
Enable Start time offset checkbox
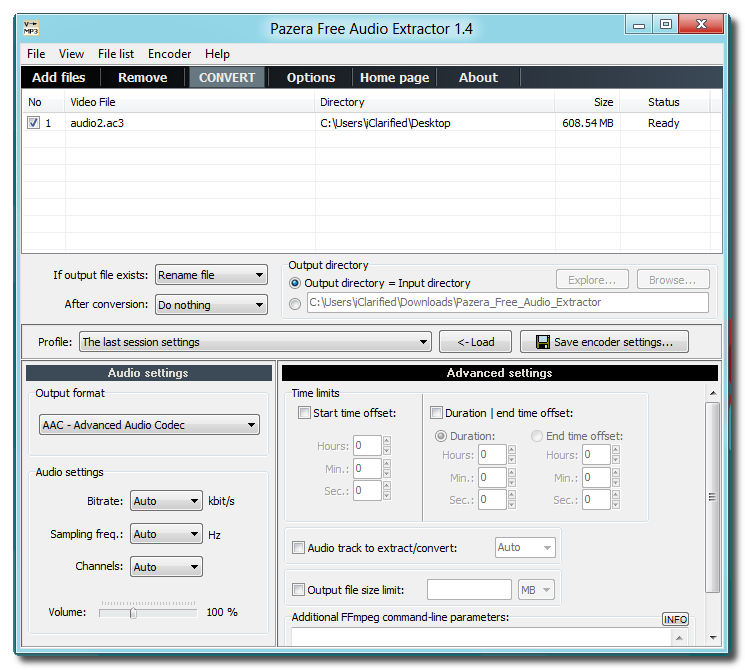[x=304, y=412]
